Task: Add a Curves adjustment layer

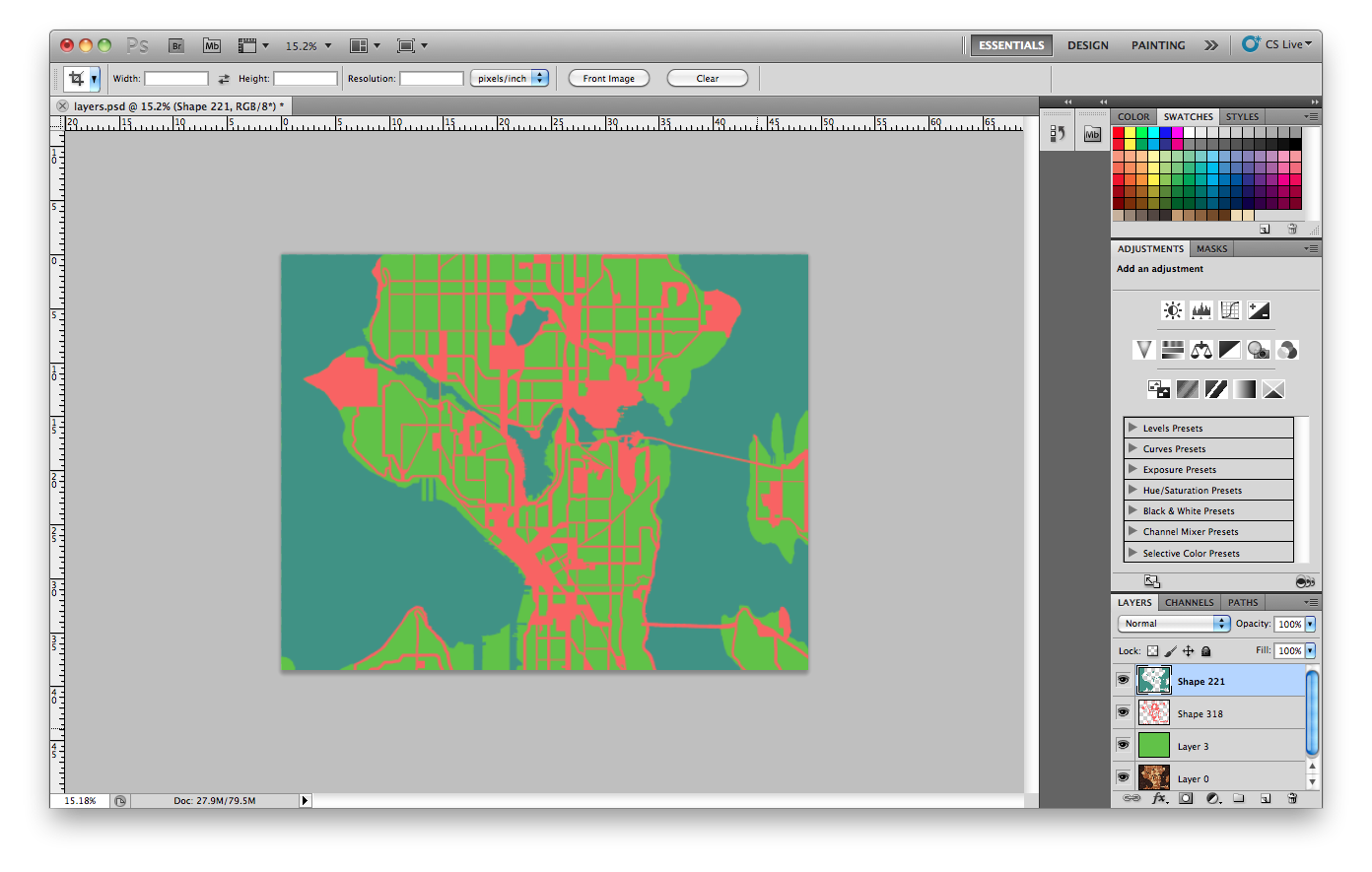Action: (1229, 310)
